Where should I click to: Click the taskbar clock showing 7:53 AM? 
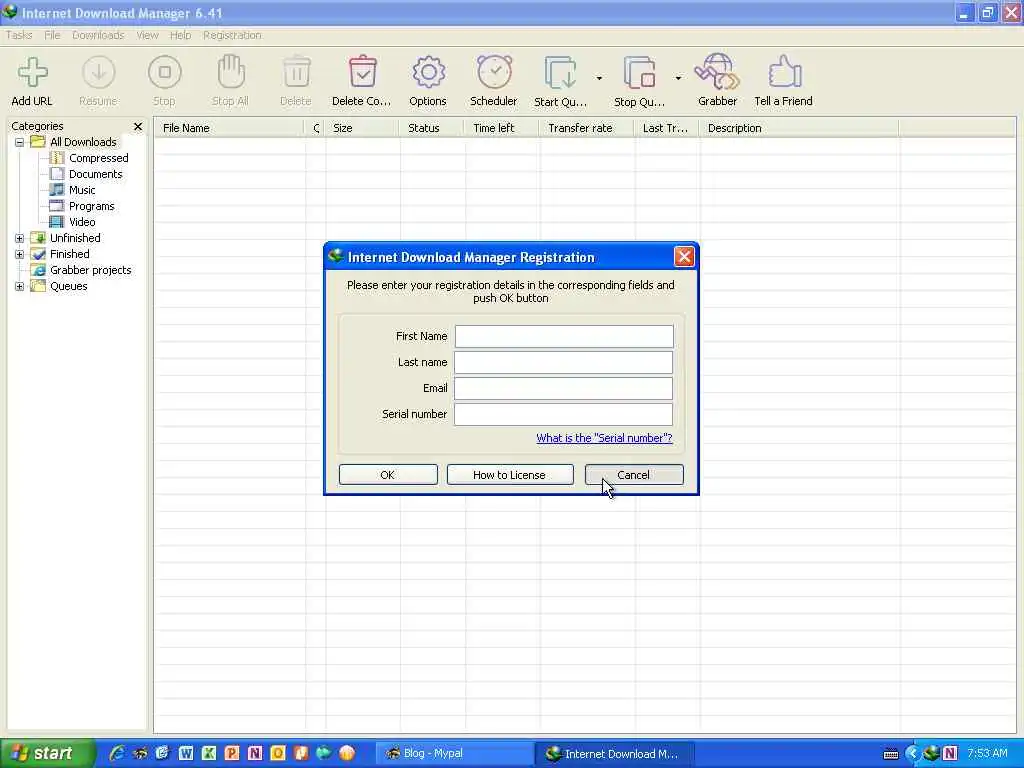point(987,754)
